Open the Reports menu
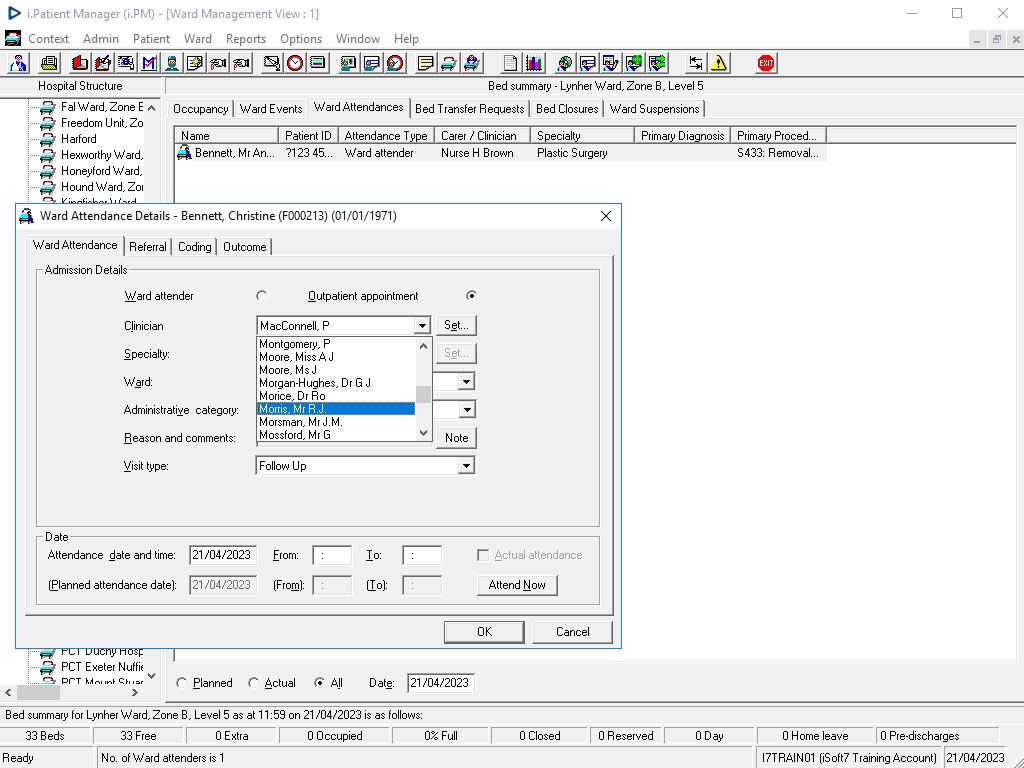1024x768 pixels. pyautogui.click(x=246, y=39)
